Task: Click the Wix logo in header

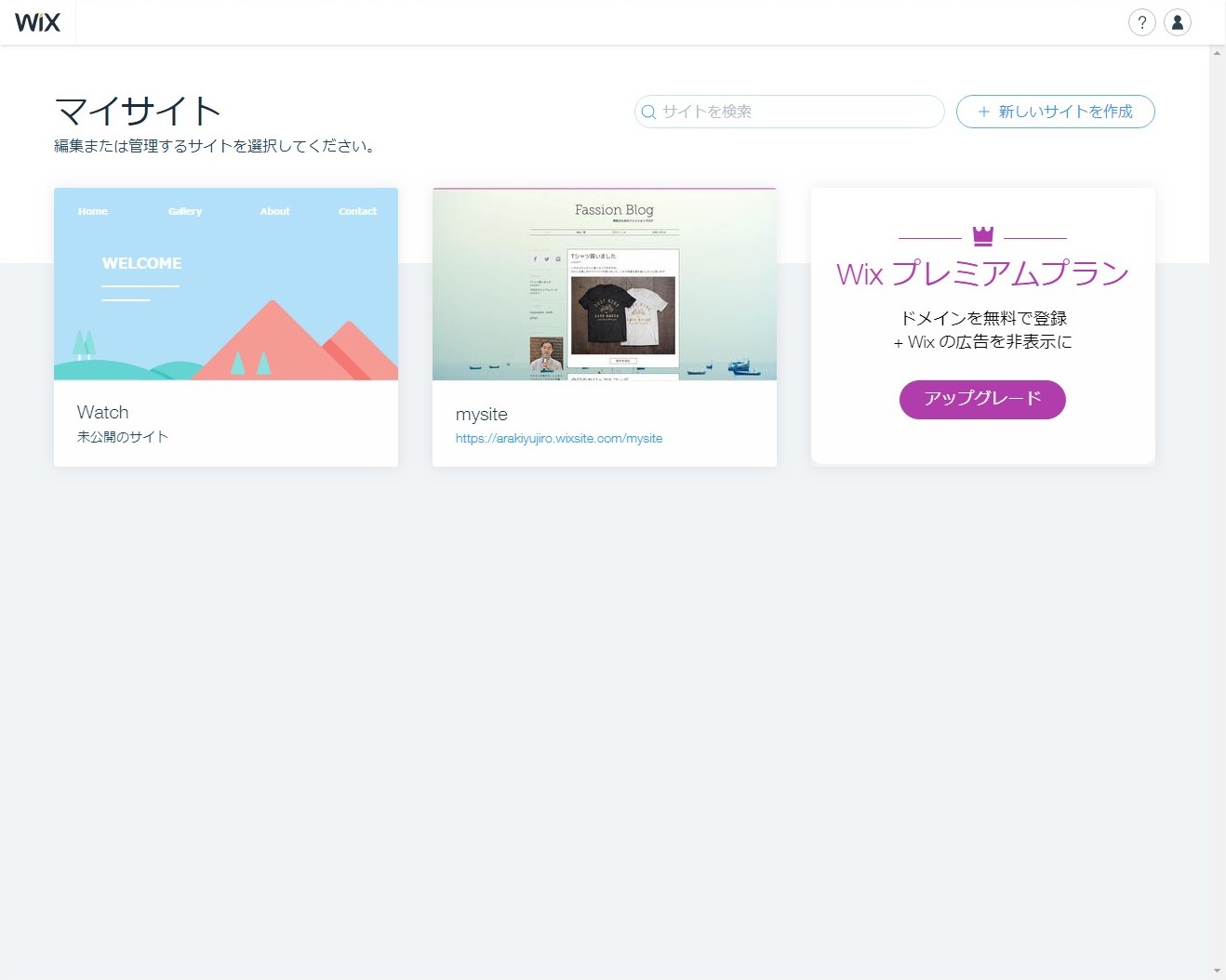Action: 37,22
